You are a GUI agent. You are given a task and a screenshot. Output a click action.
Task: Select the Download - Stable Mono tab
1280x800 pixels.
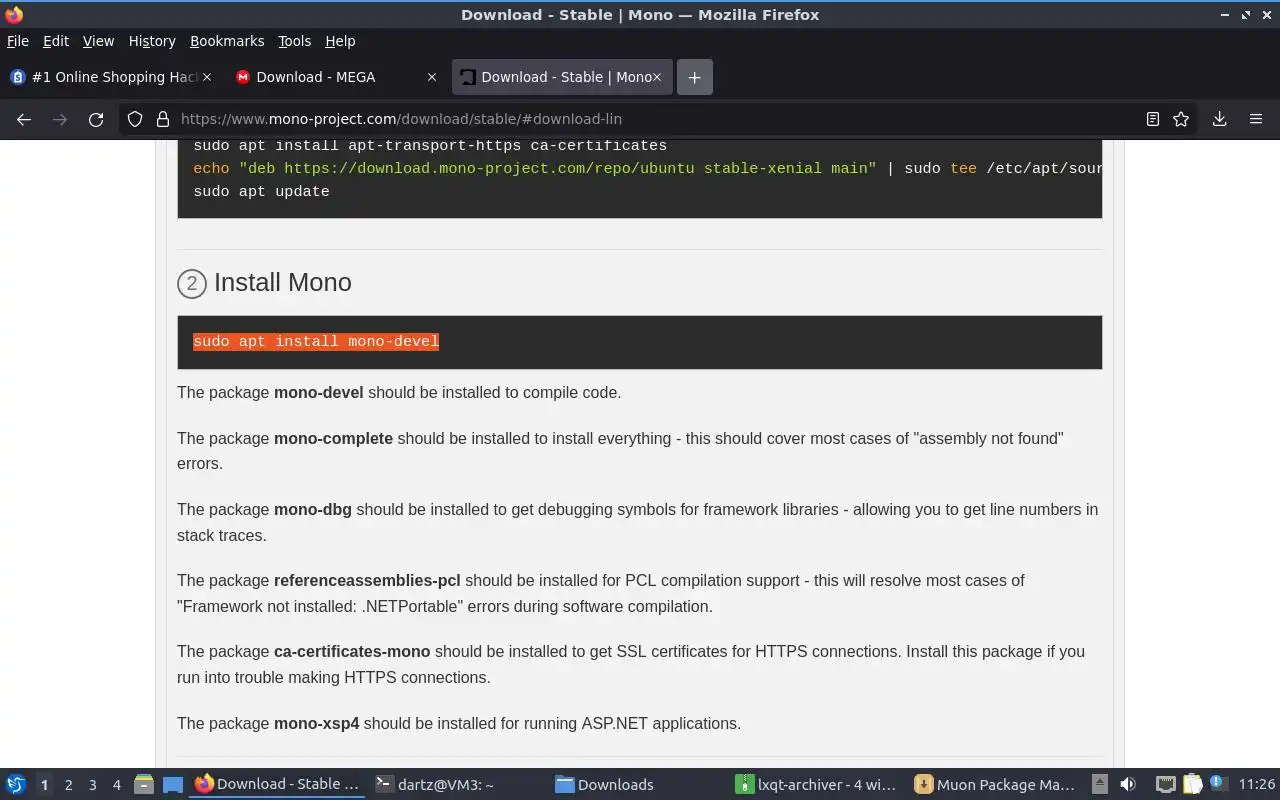562,77
